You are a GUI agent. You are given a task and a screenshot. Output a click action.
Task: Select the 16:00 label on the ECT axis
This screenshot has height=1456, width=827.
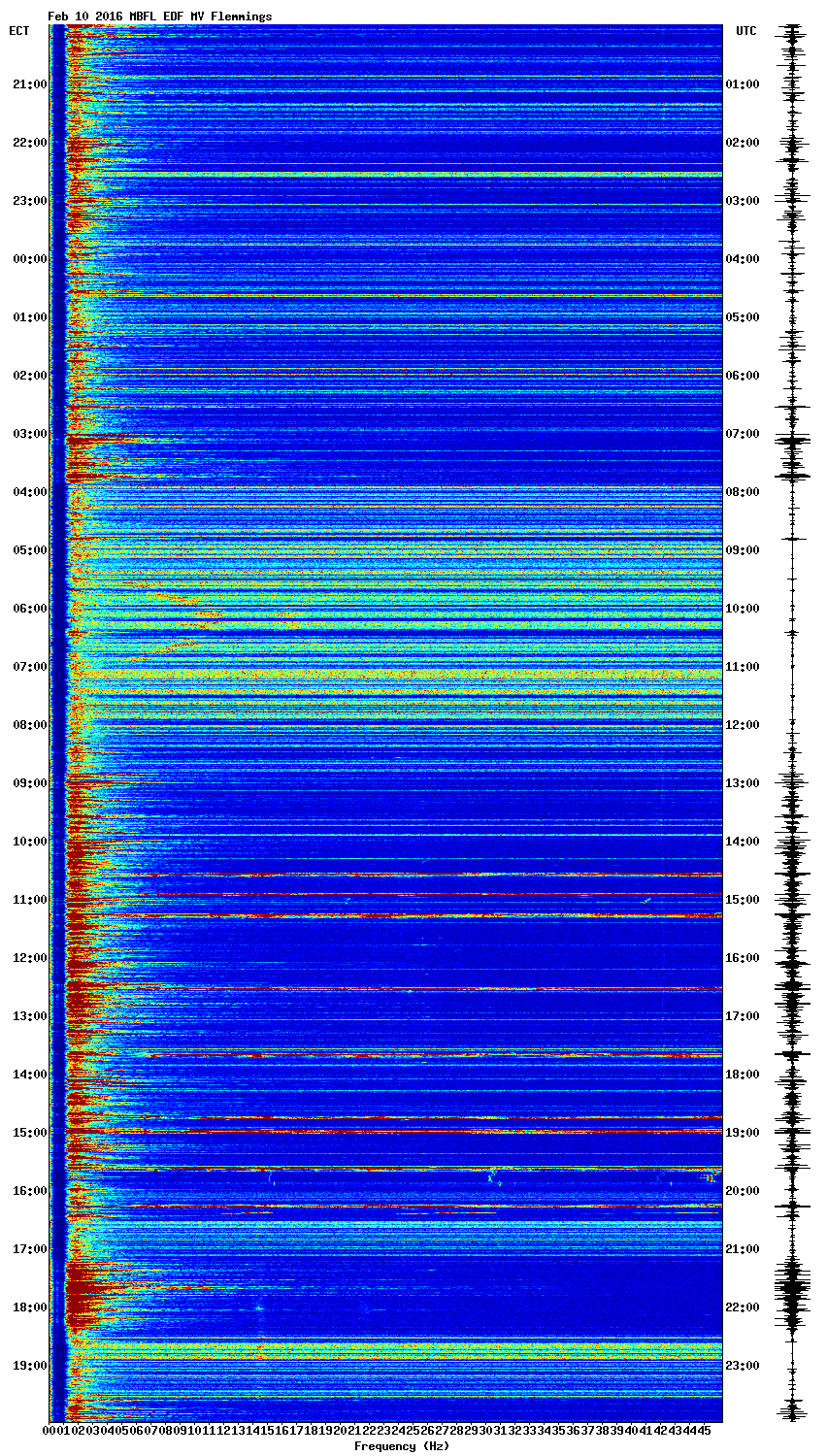[30, 1191]
